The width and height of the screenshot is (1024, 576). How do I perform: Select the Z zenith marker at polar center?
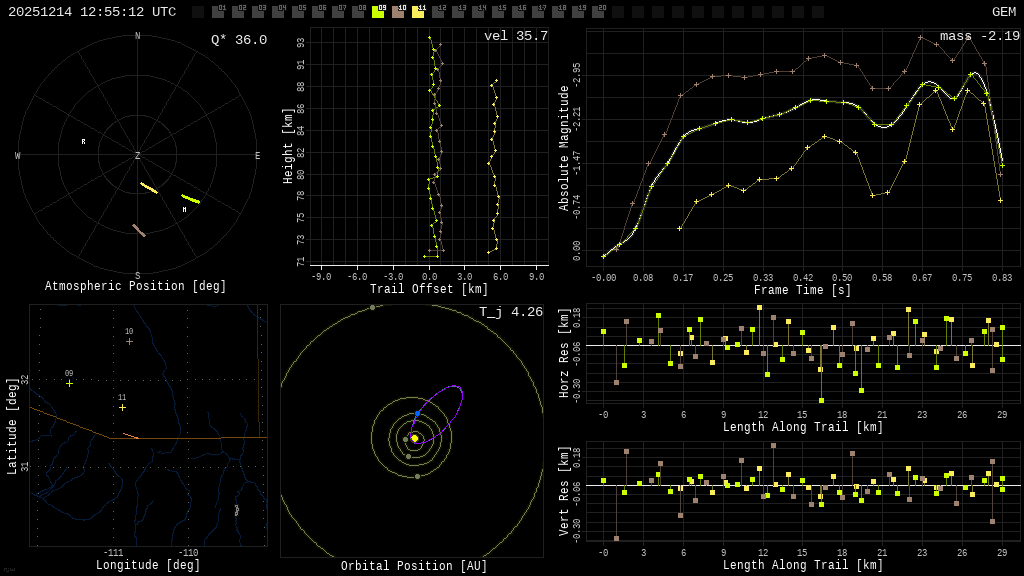pos(138,156)
